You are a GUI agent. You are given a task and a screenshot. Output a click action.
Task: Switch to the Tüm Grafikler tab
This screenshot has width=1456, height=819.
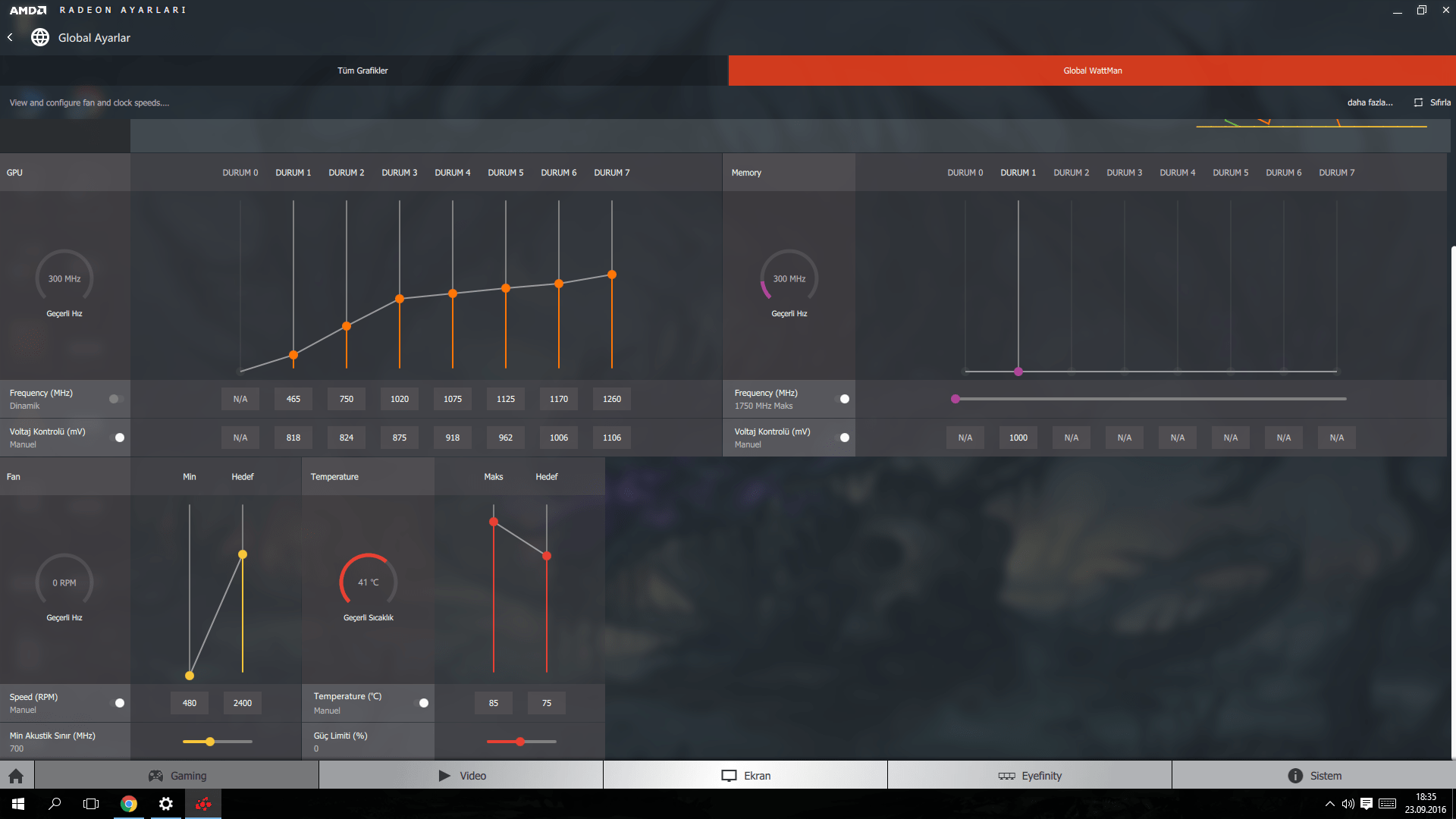pos(362,71)
